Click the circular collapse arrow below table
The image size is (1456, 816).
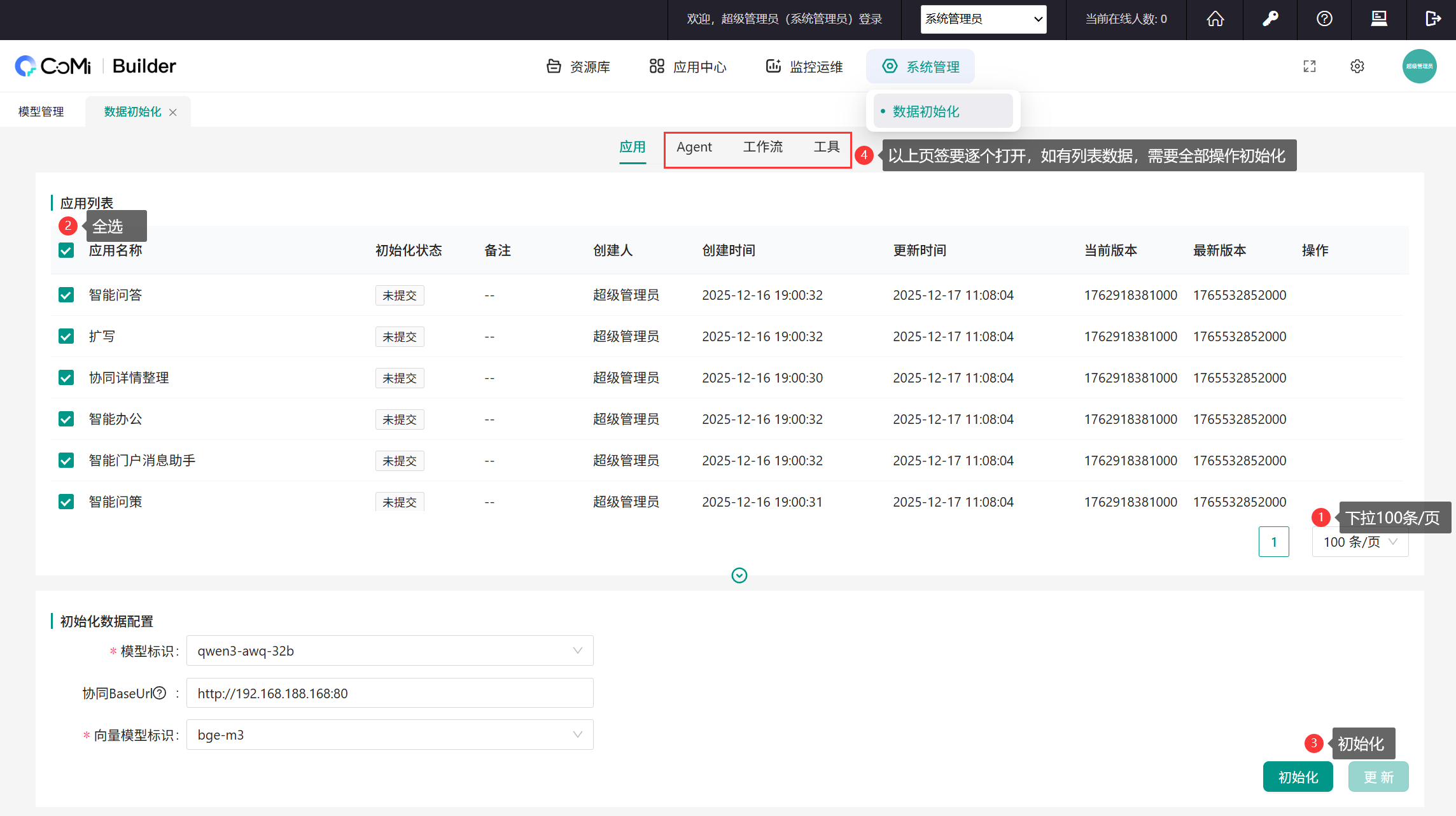[x=739, y=575]
